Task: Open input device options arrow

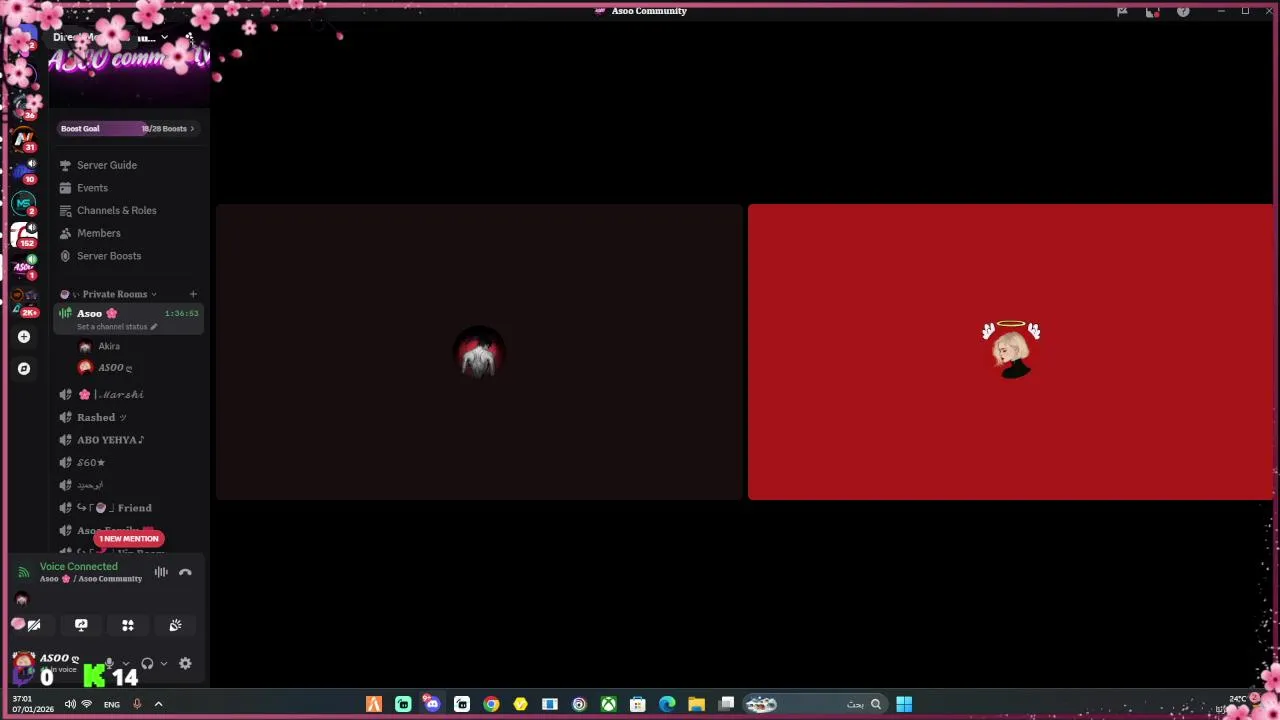Action: click(125, 663)
